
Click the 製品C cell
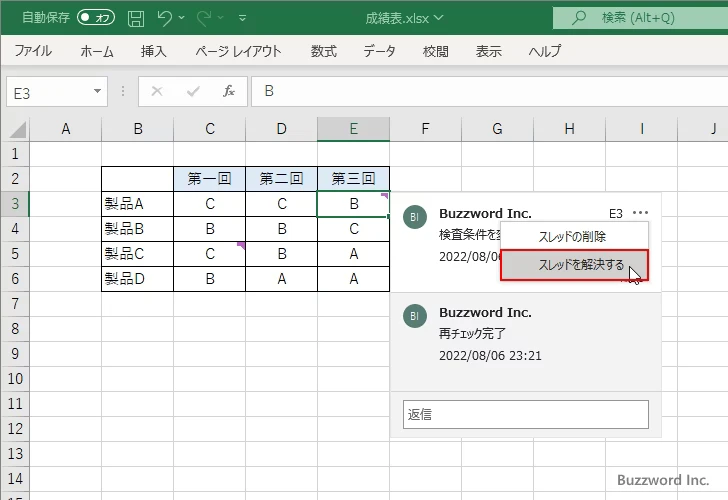pos(137,254)
